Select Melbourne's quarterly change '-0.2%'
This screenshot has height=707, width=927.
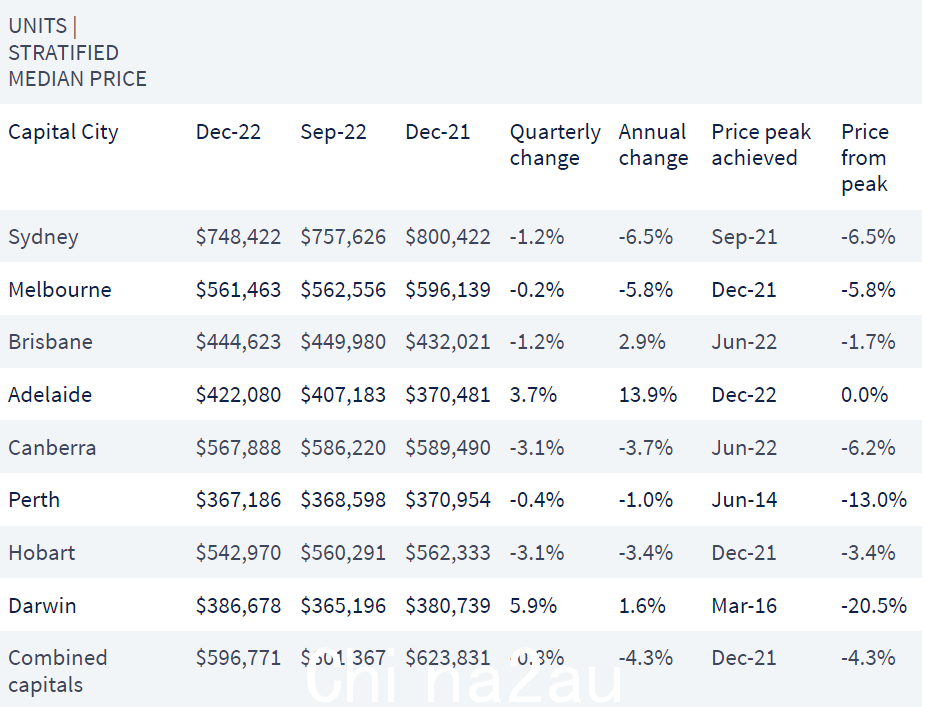(537, 290)
